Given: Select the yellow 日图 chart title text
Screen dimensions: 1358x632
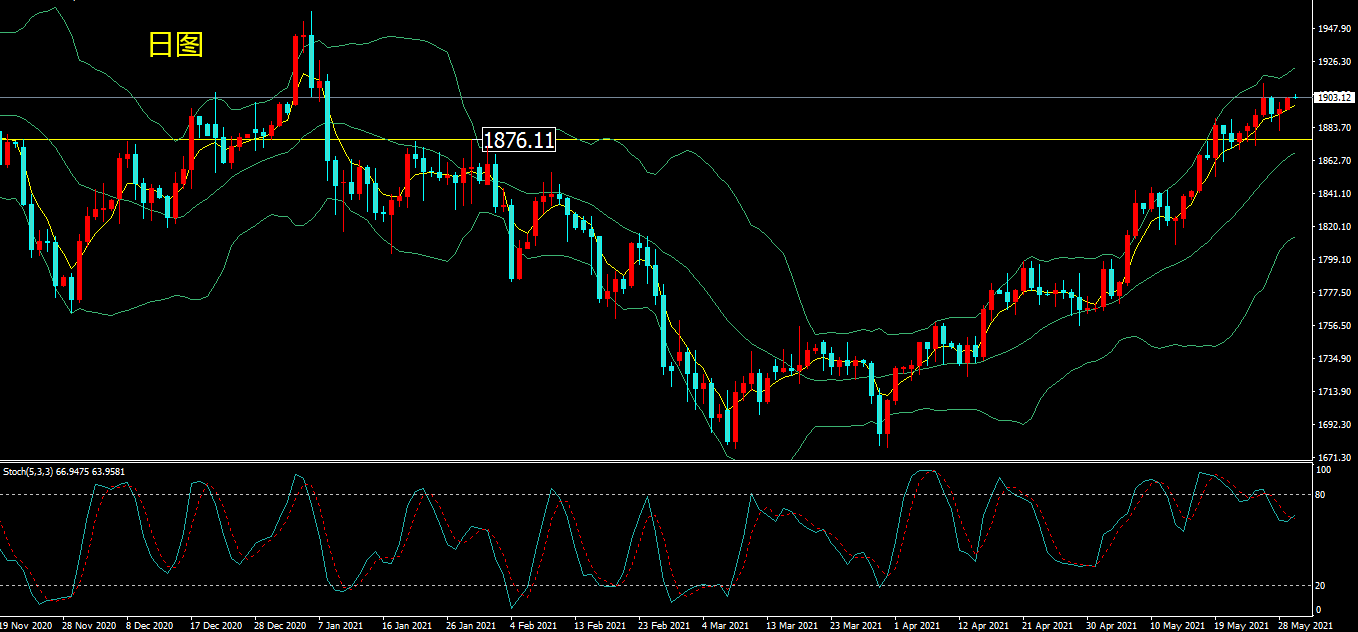Looking at the screenshot, I should point(176,44).
